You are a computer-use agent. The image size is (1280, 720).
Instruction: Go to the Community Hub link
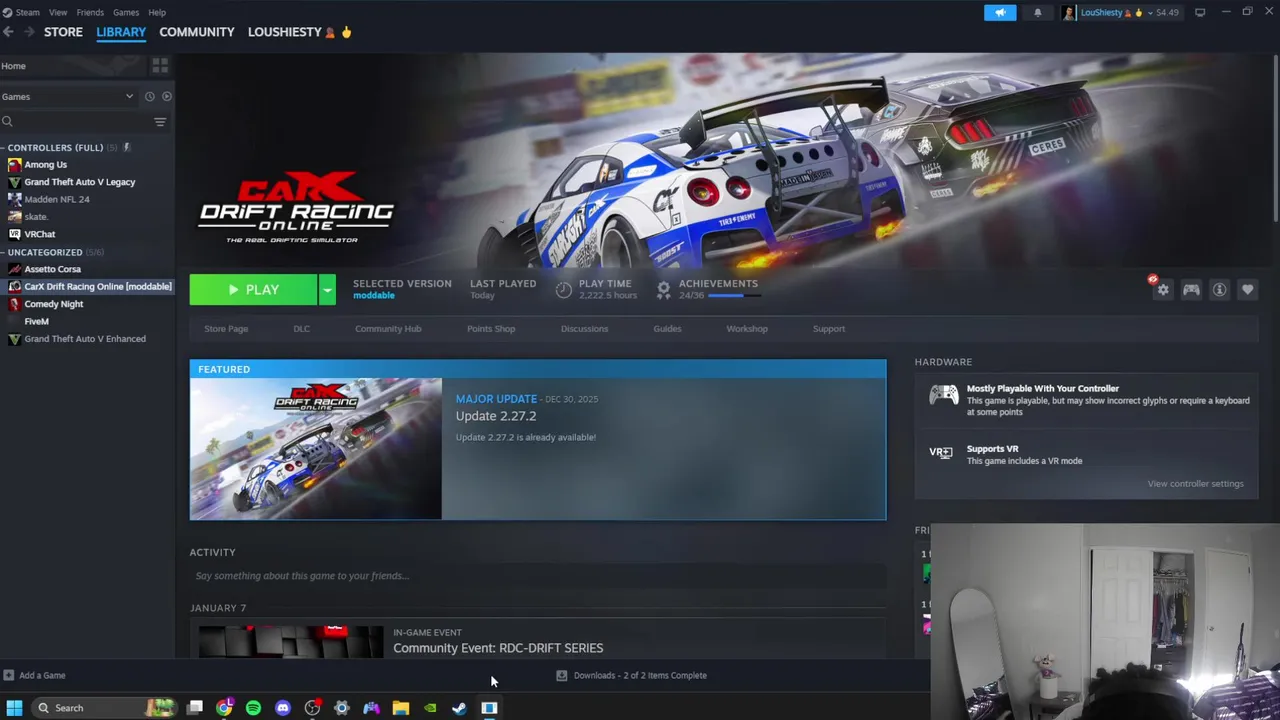coord(388,328)
